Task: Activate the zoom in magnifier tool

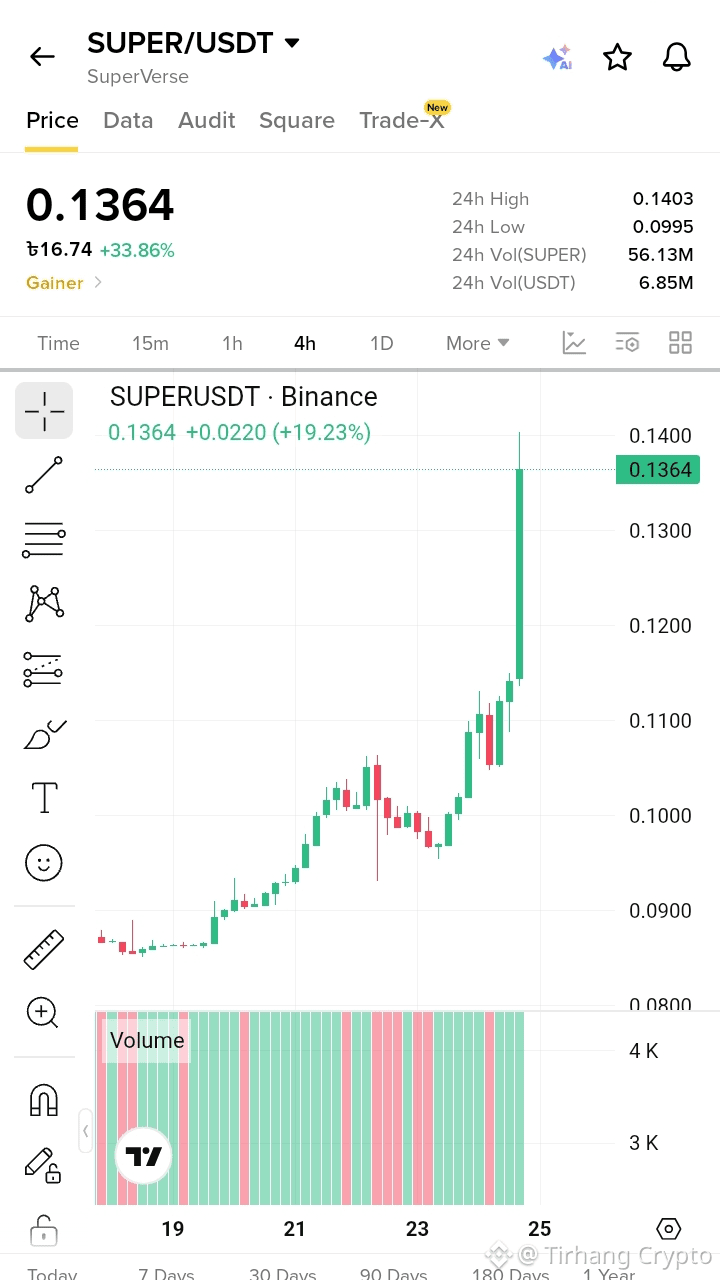Action: coord(42,1012)
